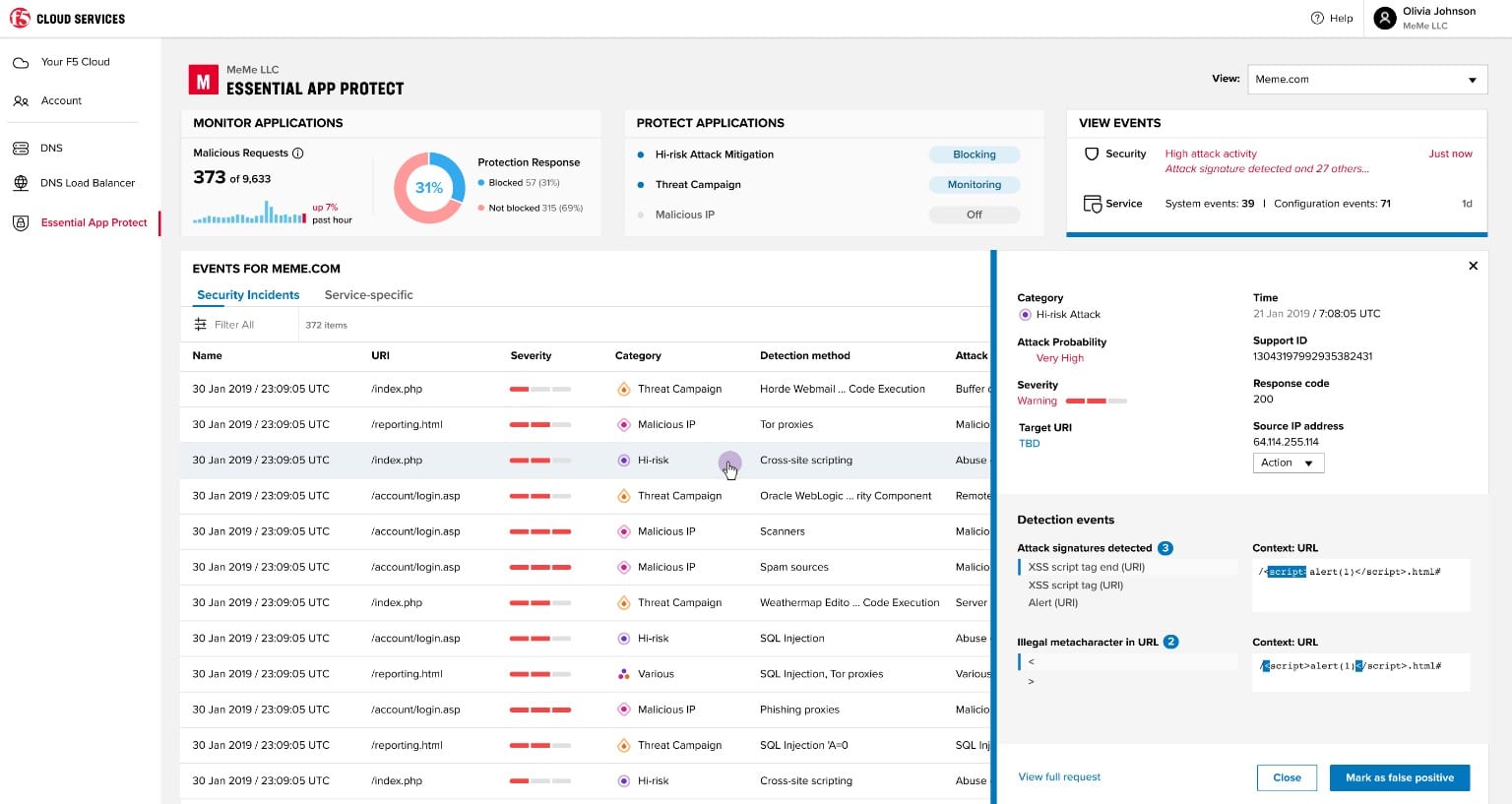Click Threat Campaign icon in Oracle WebLogic row

623,496
